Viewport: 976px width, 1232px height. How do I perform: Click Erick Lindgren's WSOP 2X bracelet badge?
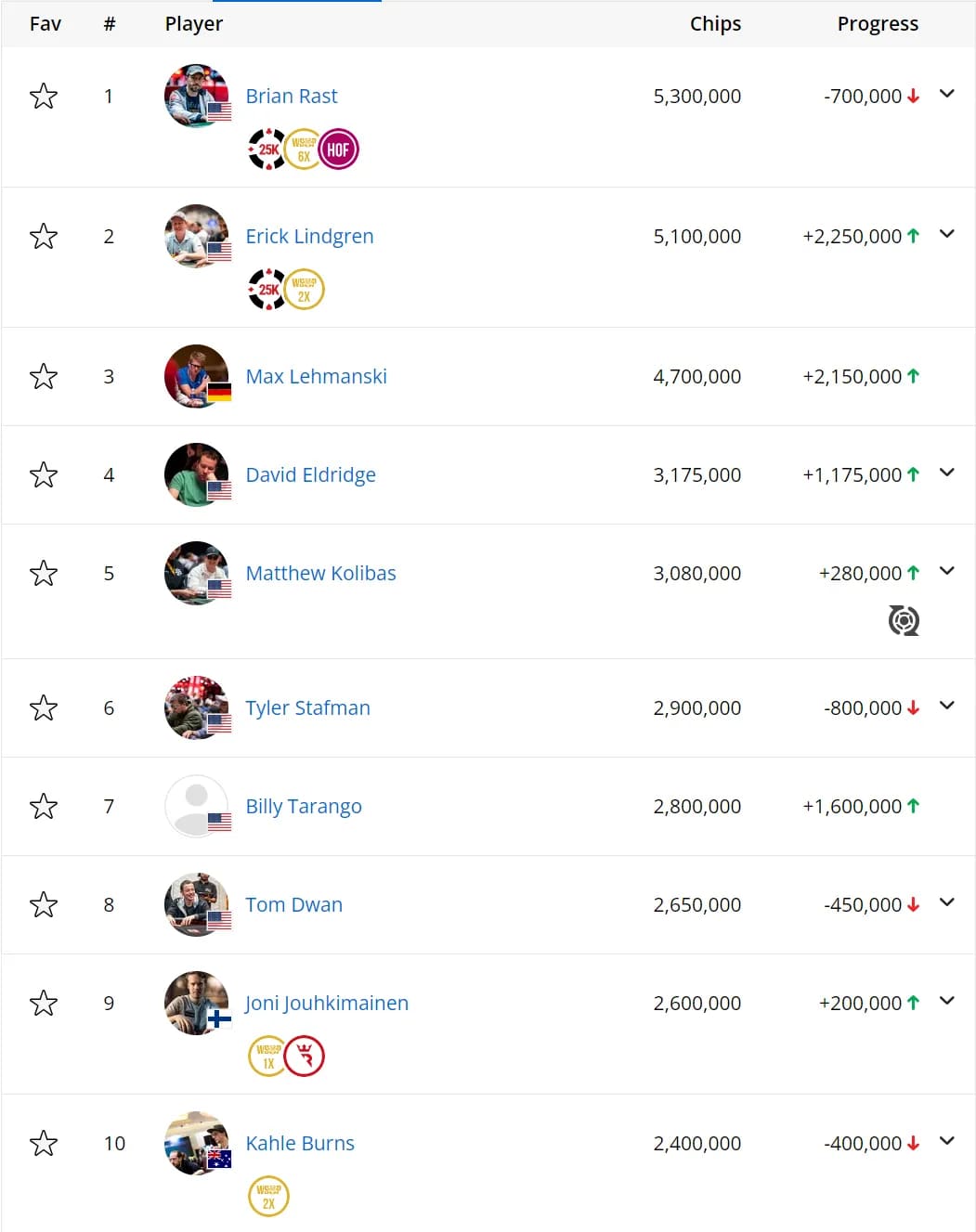click(304, 290)
